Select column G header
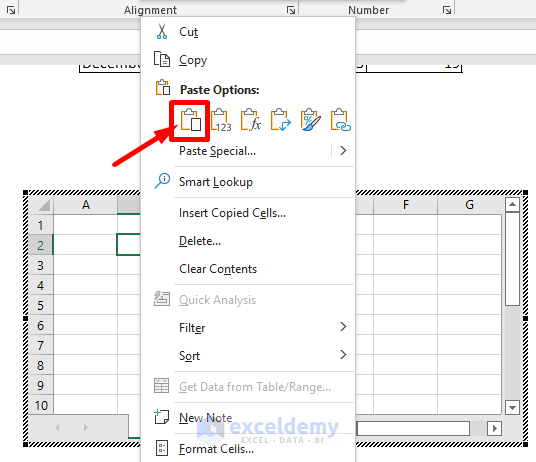536x462 pixels. pos(469,205)
